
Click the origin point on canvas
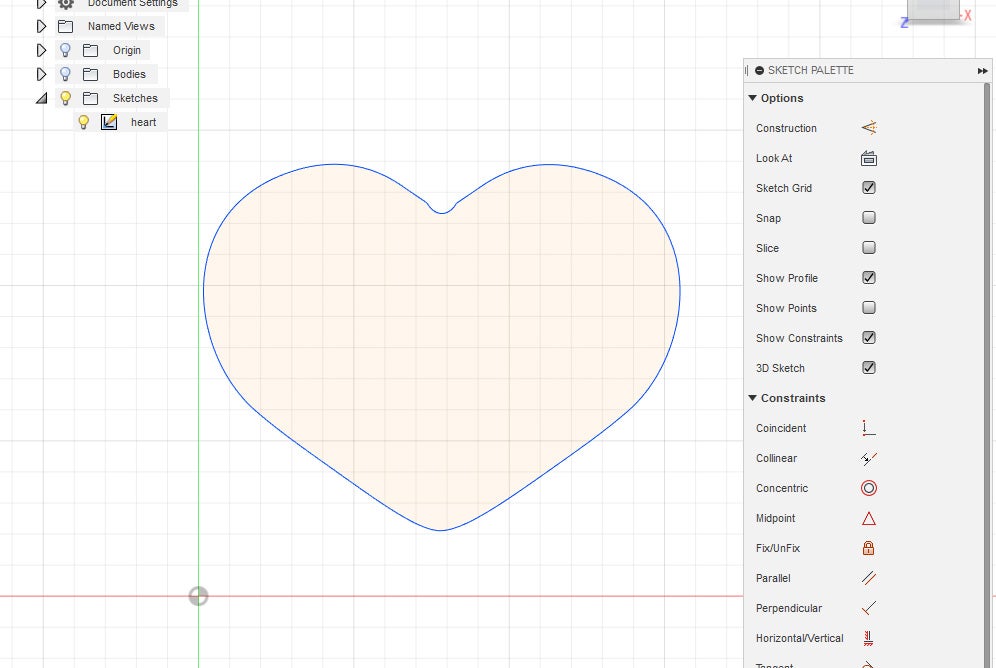[x=198, y=597]
